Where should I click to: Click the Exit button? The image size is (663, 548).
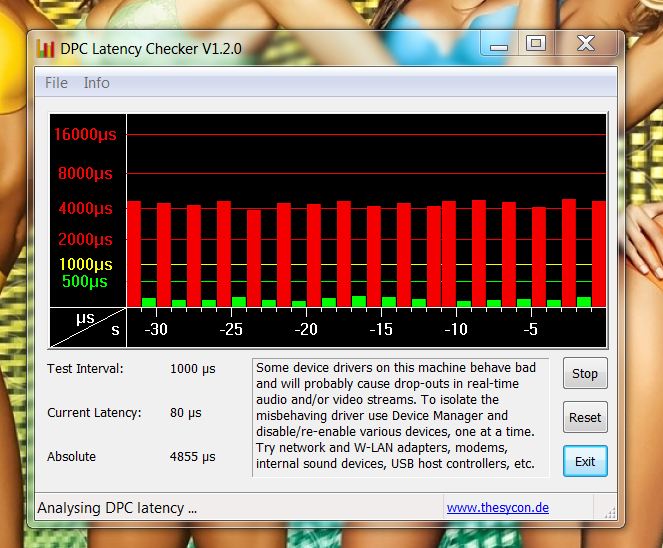coord(585,461)
